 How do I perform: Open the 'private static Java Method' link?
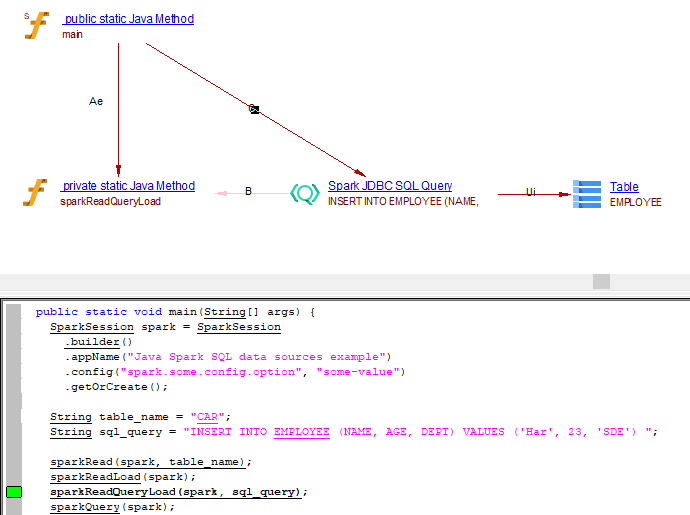click(128, 186)
